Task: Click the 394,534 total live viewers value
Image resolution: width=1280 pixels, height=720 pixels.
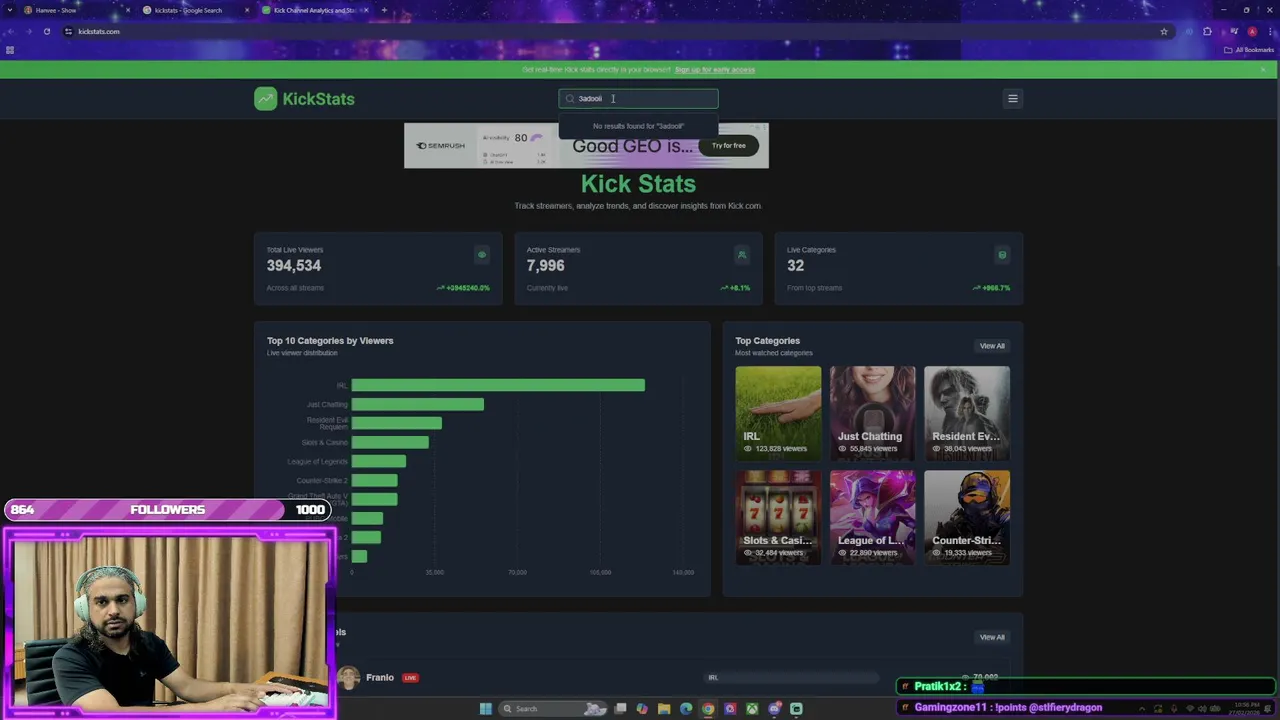Action: pos(294,265)
